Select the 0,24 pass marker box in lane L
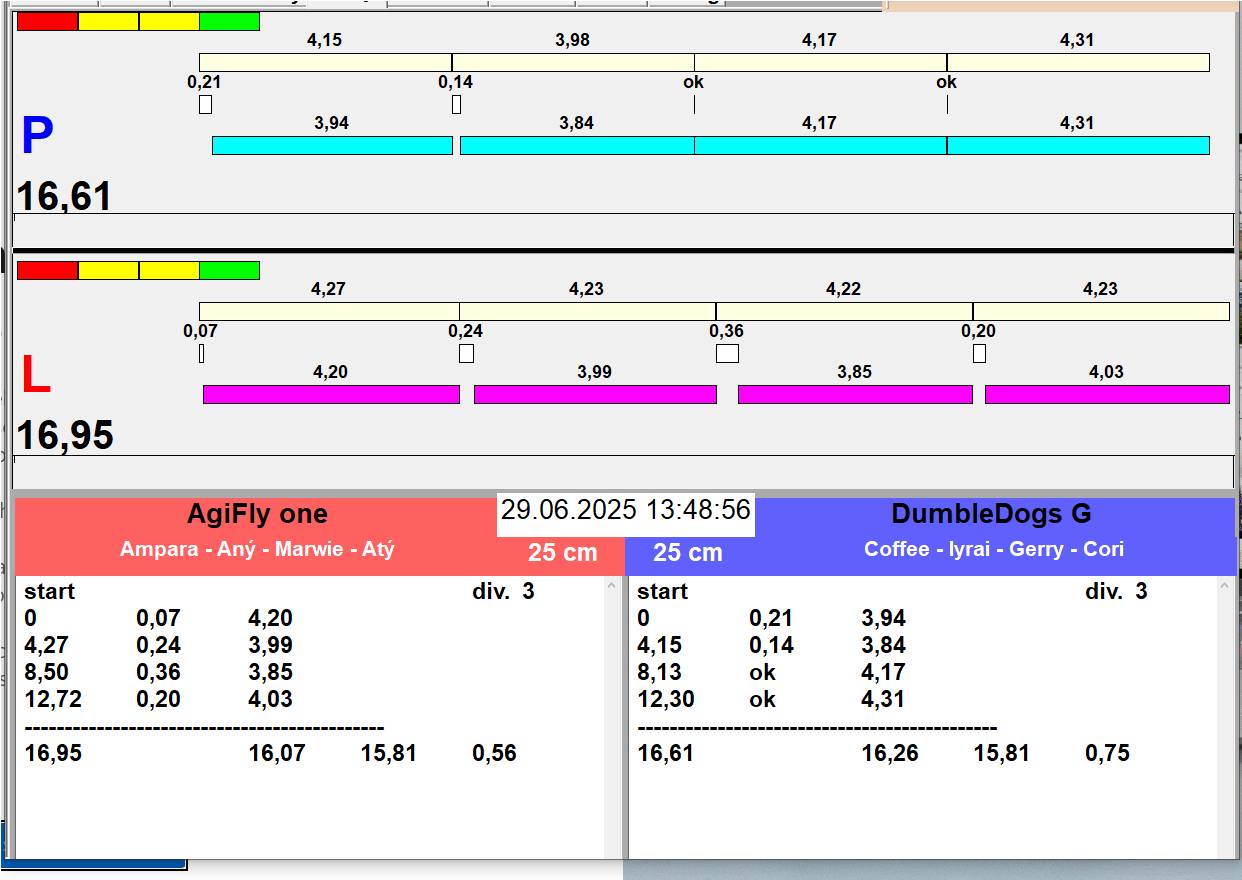The height and width of the screenshot is (880, 1242). coord(466,353)
